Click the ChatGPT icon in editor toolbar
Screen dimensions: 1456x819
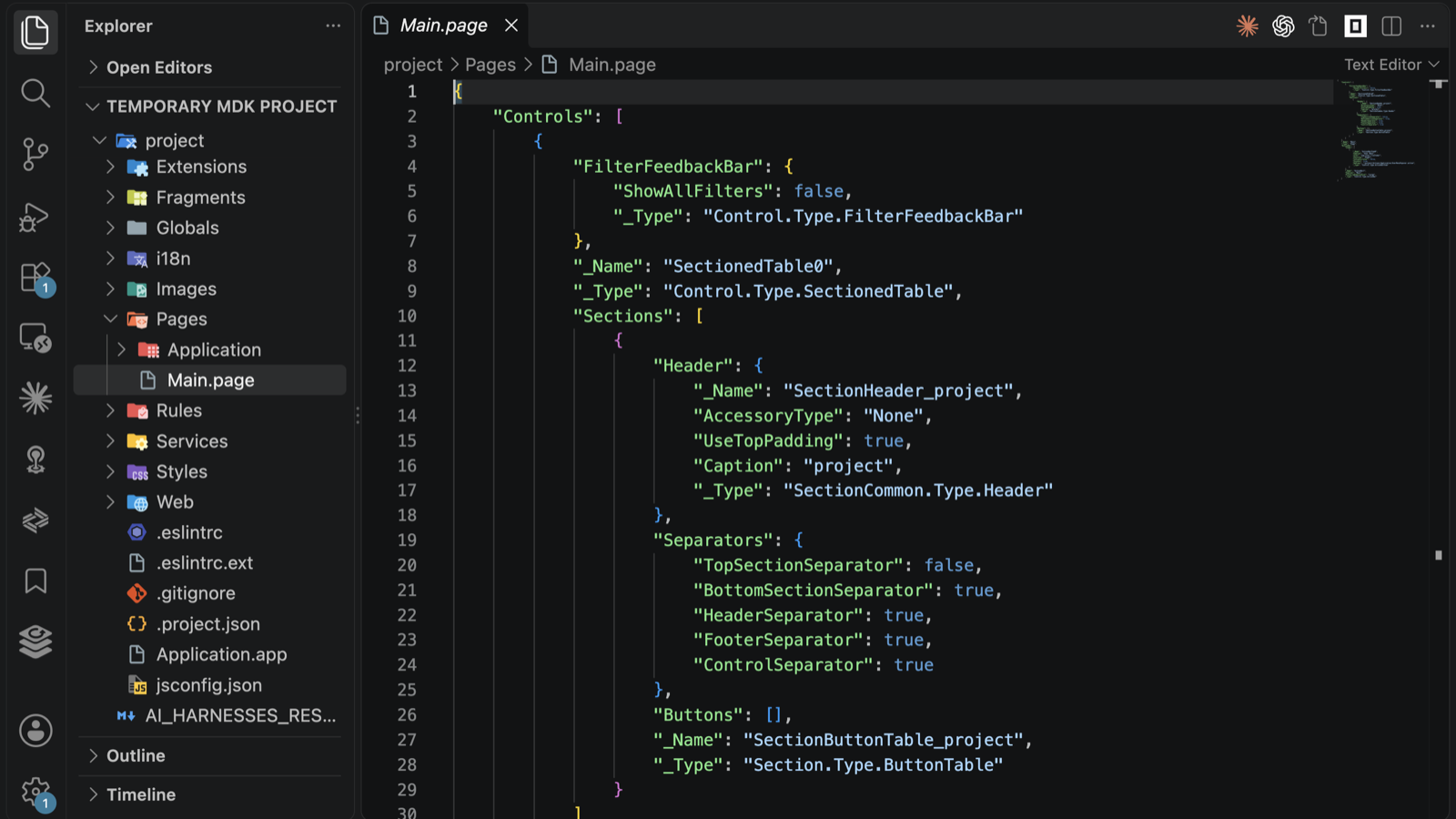(x=1283, y=26)
